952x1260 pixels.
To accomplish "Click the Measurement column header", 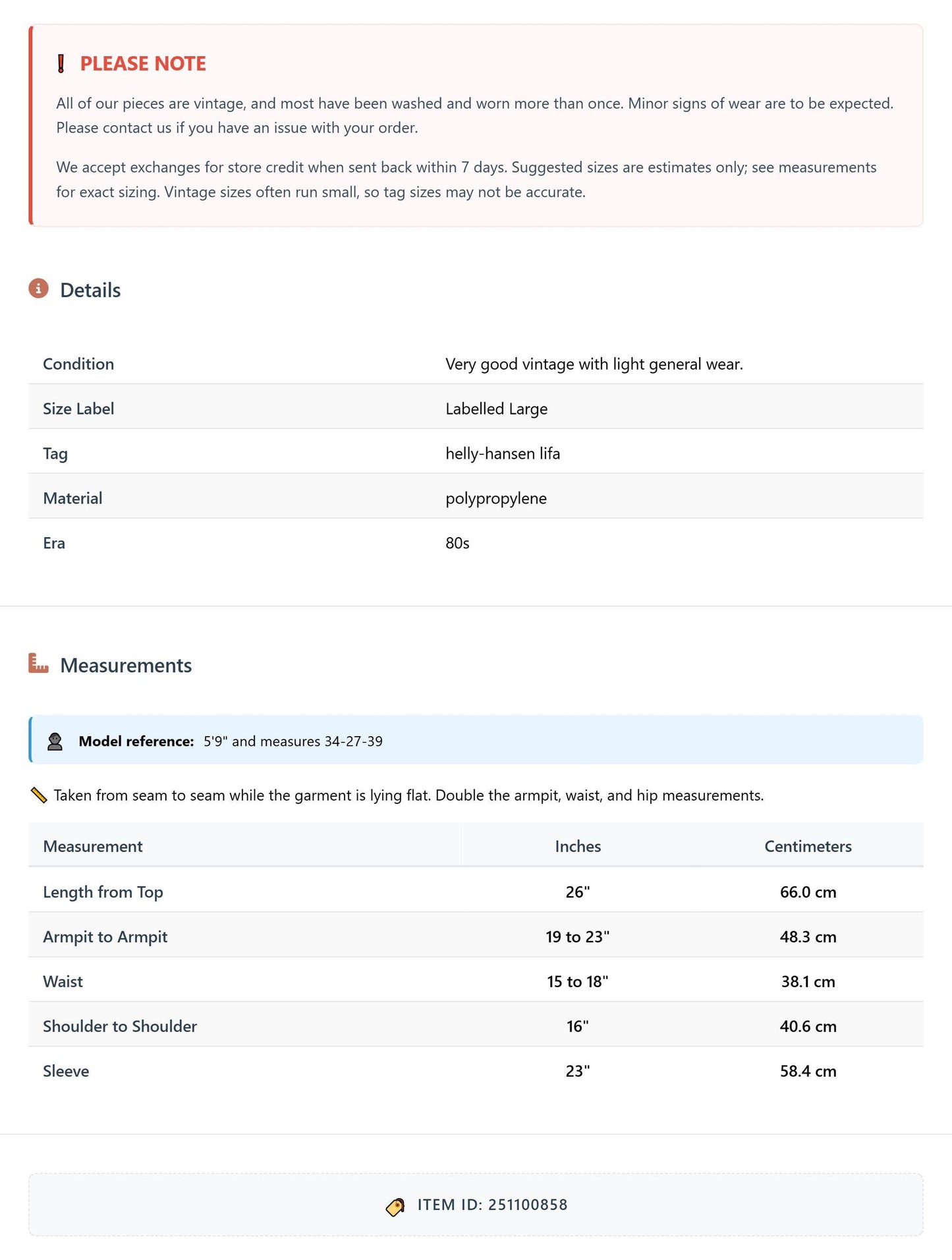I will pos(93,846).
